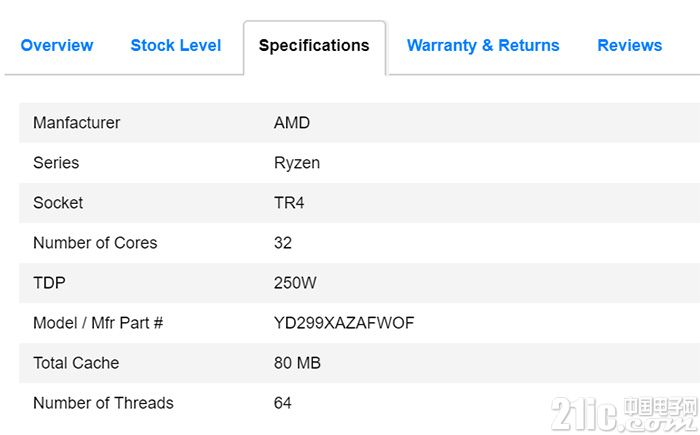This screenshot has height=435, width=700.
Task: Click the YD299XAZAFWOF part number
Action: [x=344, y=323]
